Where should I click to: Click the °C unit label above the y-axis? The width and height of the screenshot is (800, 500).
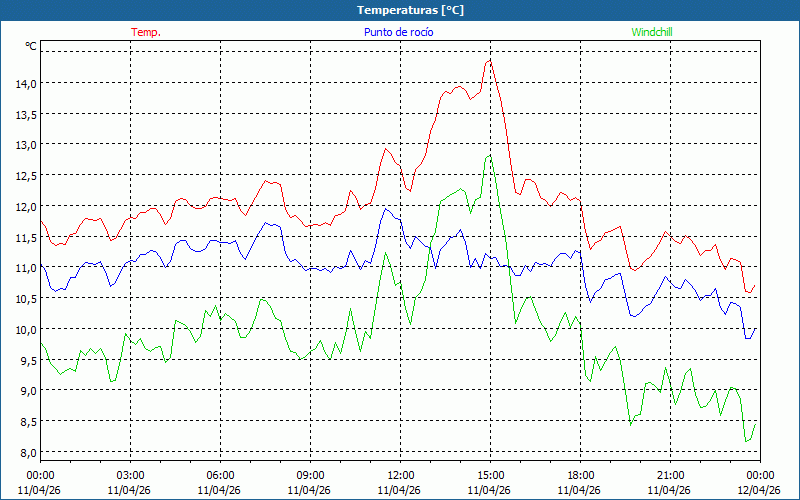point(31,46)
